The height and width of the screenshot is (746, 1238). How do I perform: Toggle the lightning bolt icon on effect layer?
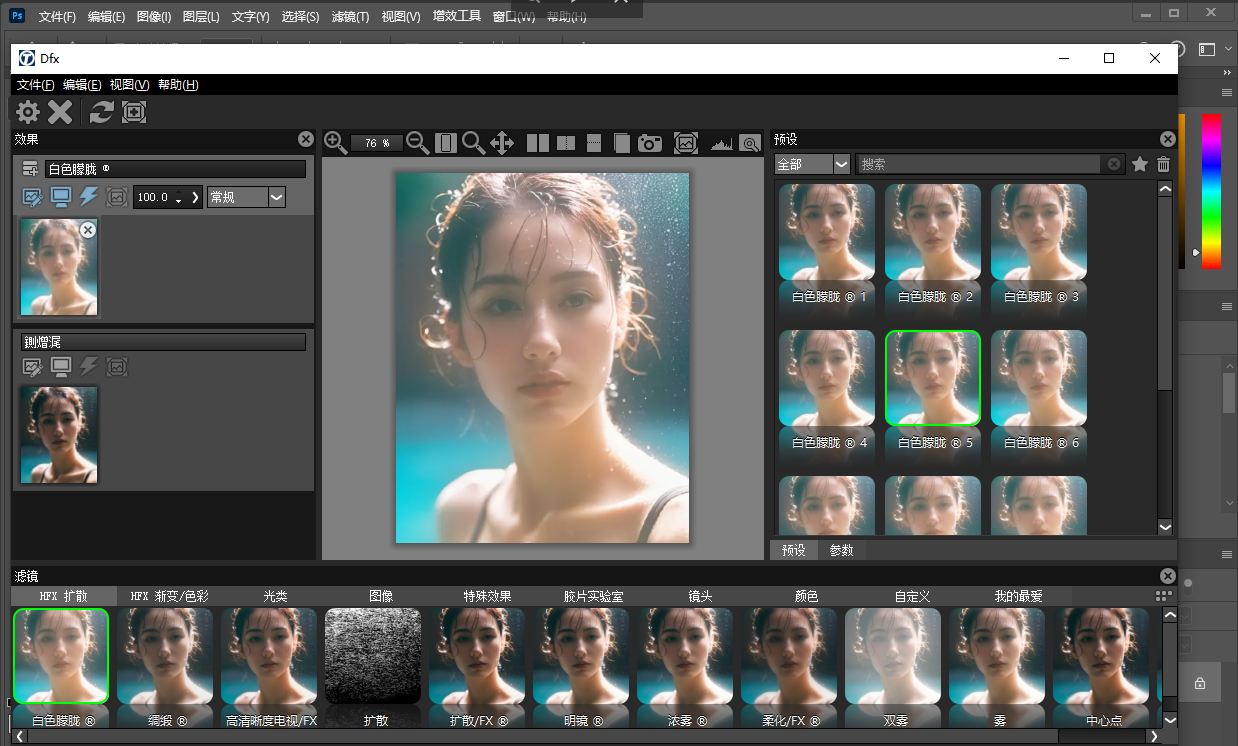coord(89,197)
